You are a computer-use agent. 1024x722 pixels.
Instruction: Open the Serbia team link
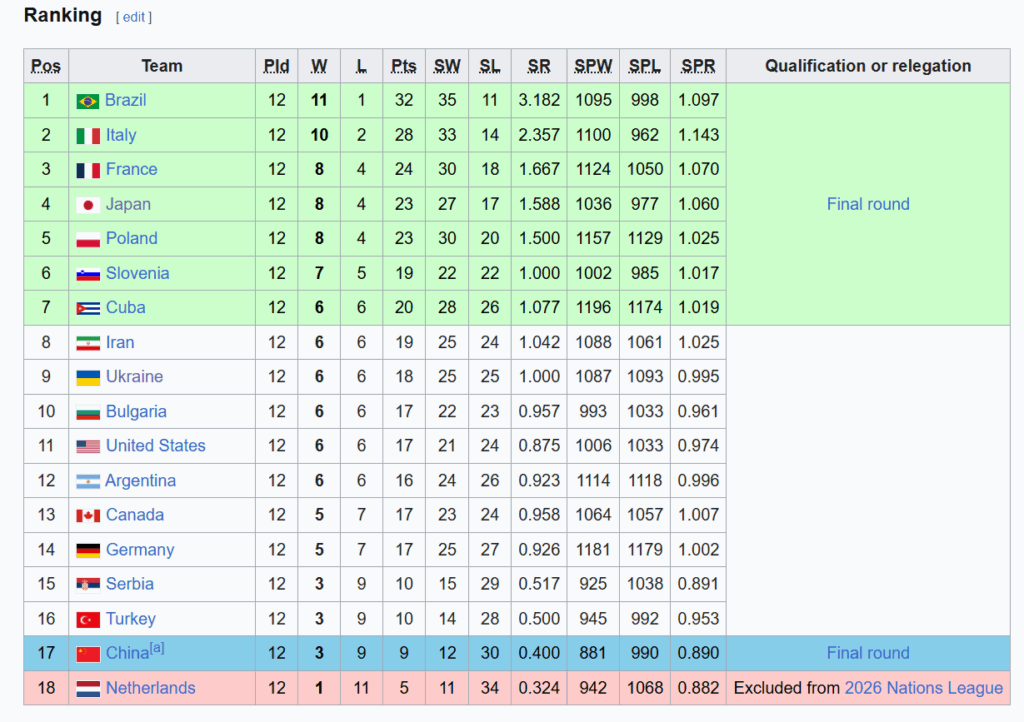[x=129, y=584]
